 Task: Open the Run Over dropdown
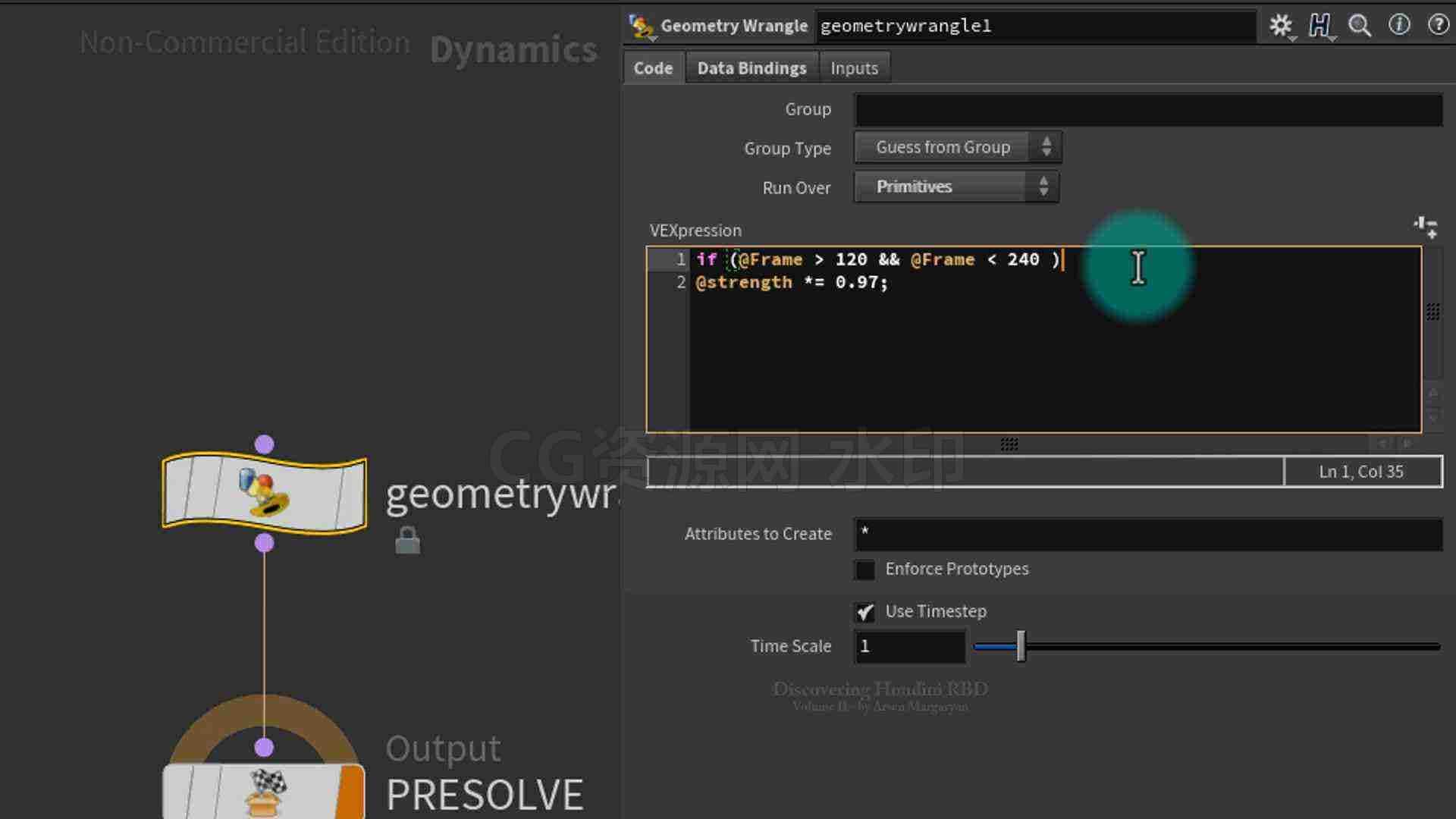click(x=956, y=187)
